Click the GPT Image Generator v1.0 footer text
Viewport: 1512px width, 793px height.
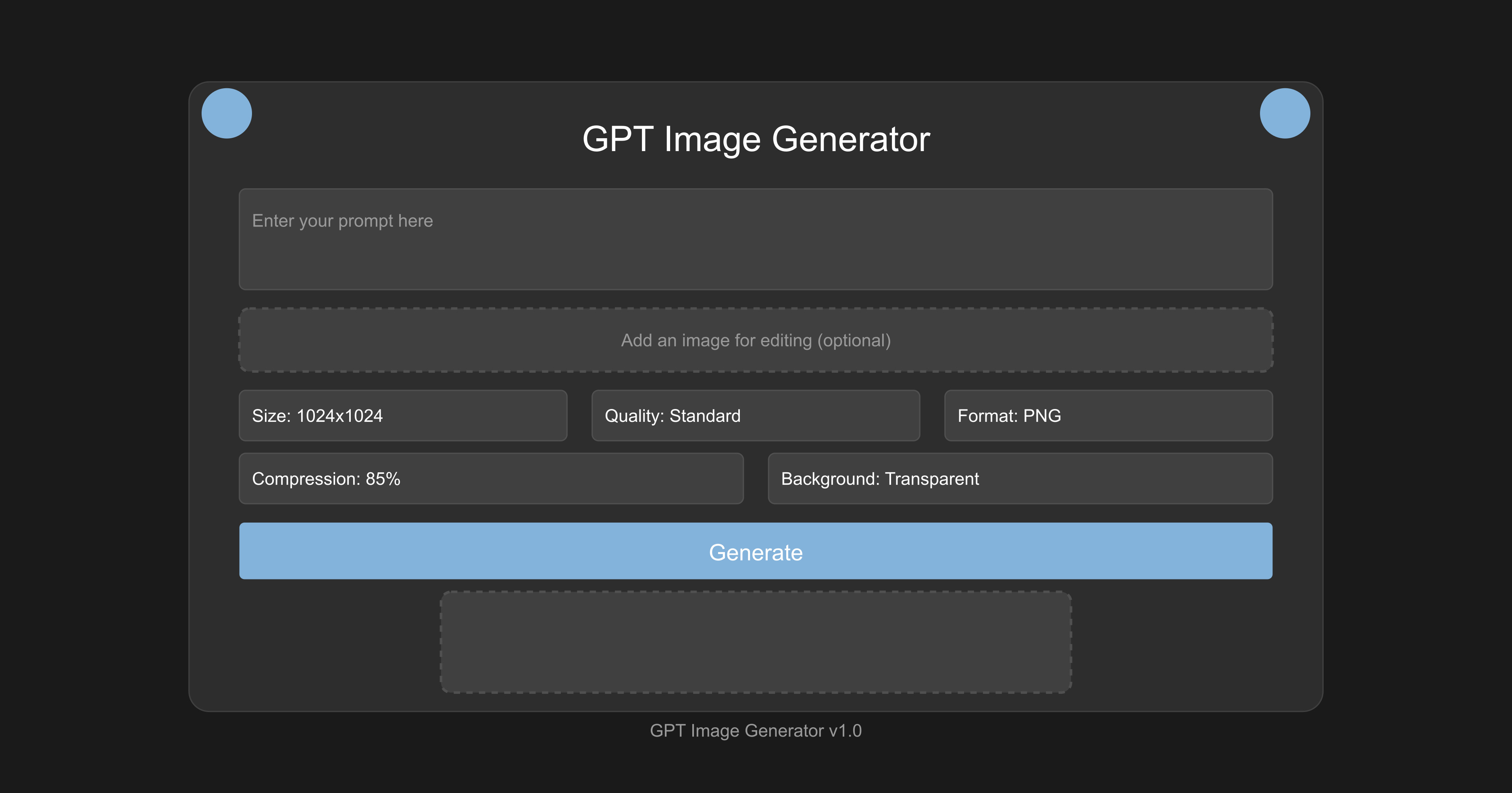coord(756,731)
